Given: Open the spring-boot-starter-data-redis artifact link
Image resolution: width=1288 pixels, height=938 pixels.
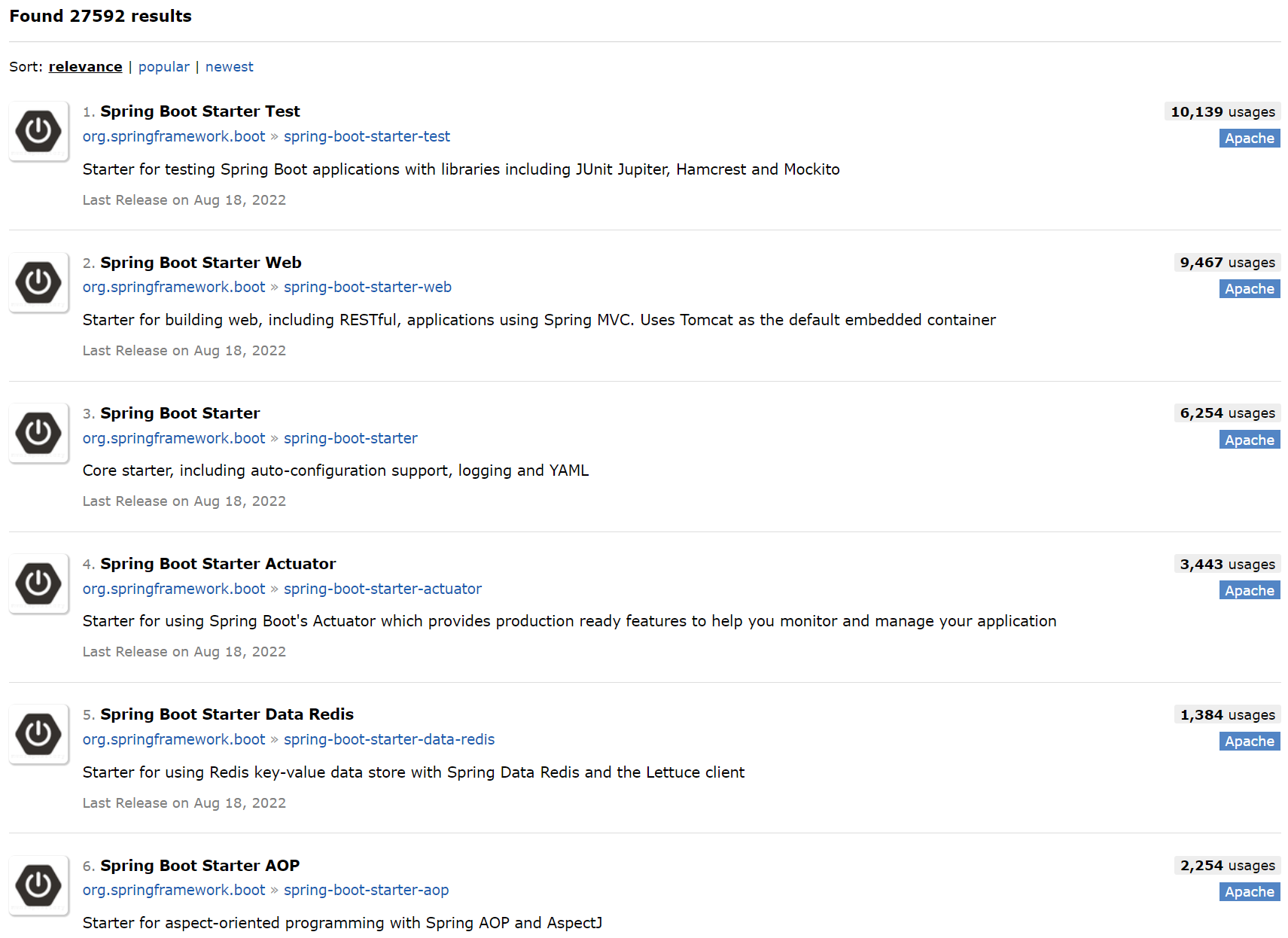Looking at the screenshot, I should [x=389, y=739].
